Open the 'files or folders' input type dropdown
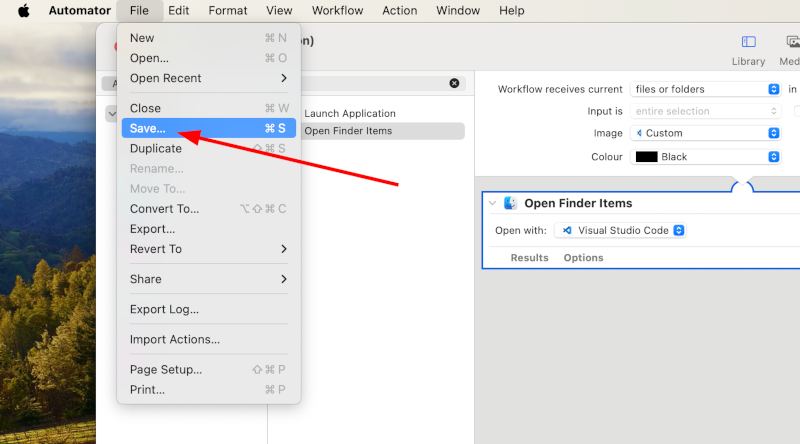 (x=706, y=89)
